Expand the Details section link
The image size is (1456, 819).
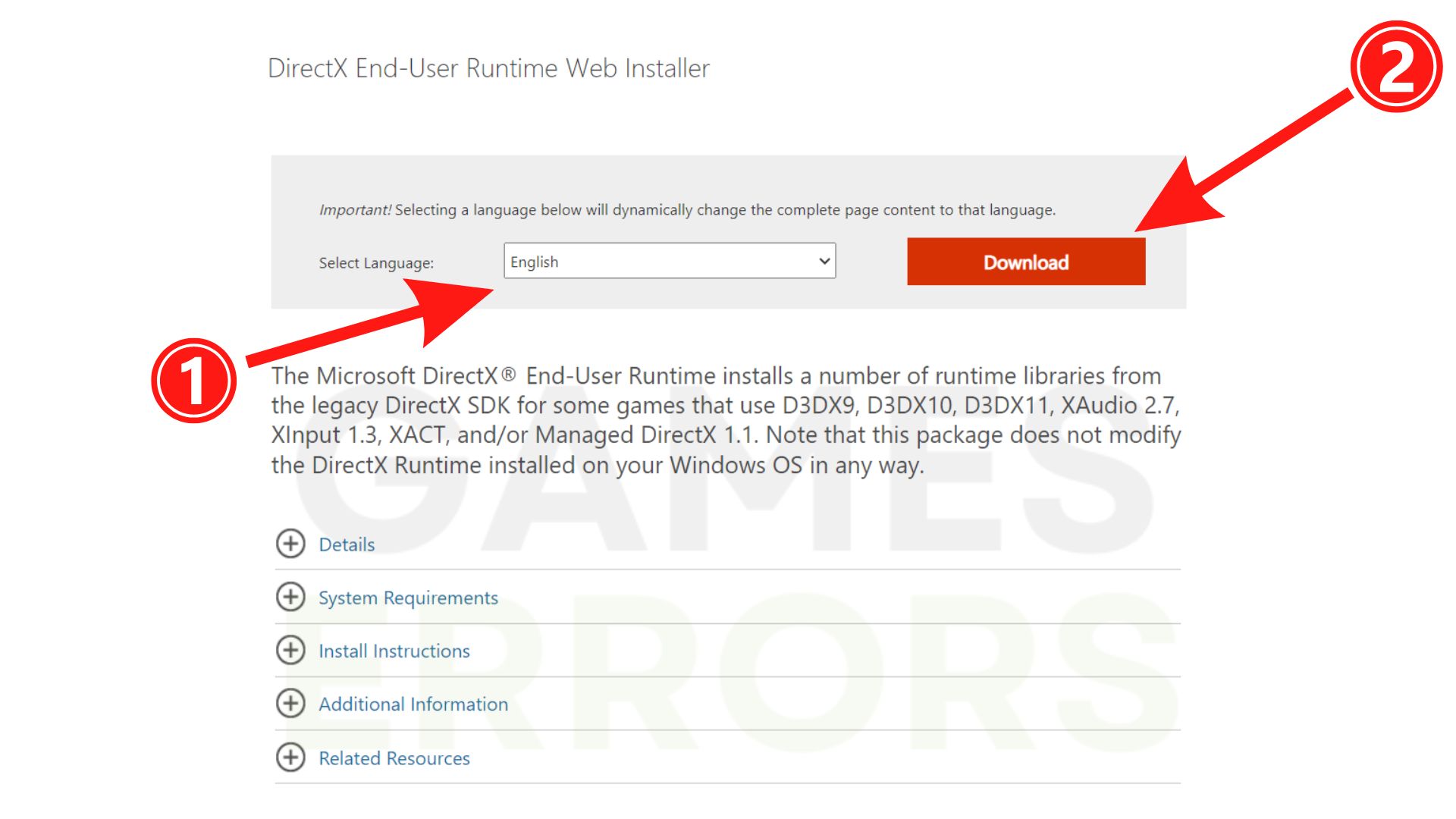(347, 544)
